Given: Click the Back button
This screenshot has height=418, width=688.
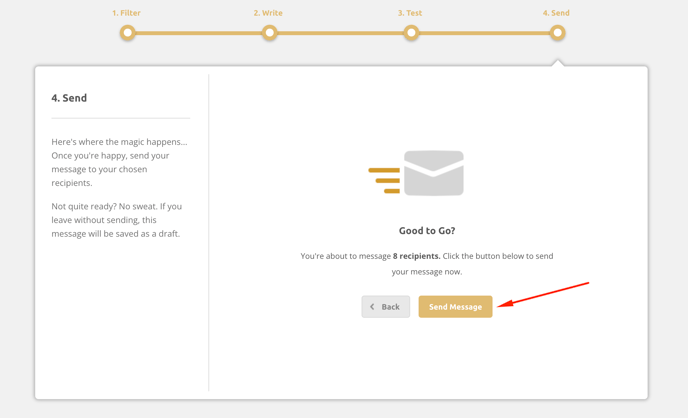Looking at the screenshot, I should [385, 307].
